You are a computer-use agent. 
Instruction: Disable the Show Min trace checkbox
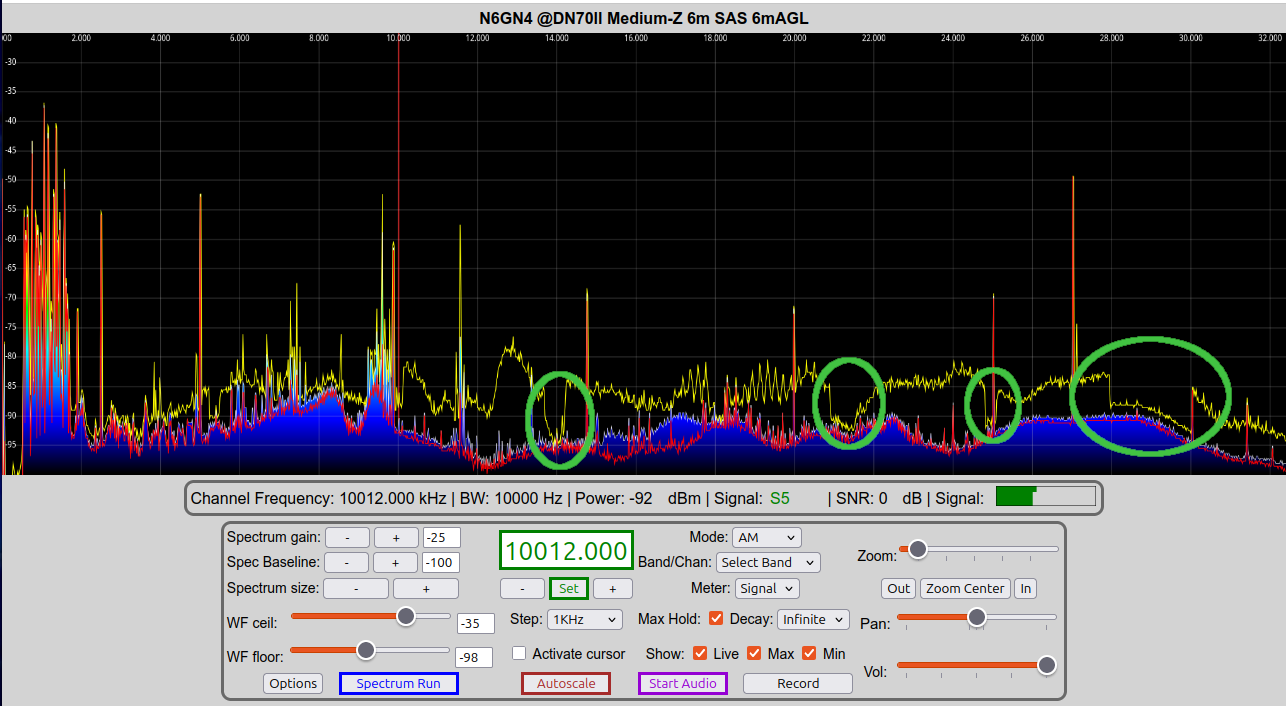(x=809, y=654)
